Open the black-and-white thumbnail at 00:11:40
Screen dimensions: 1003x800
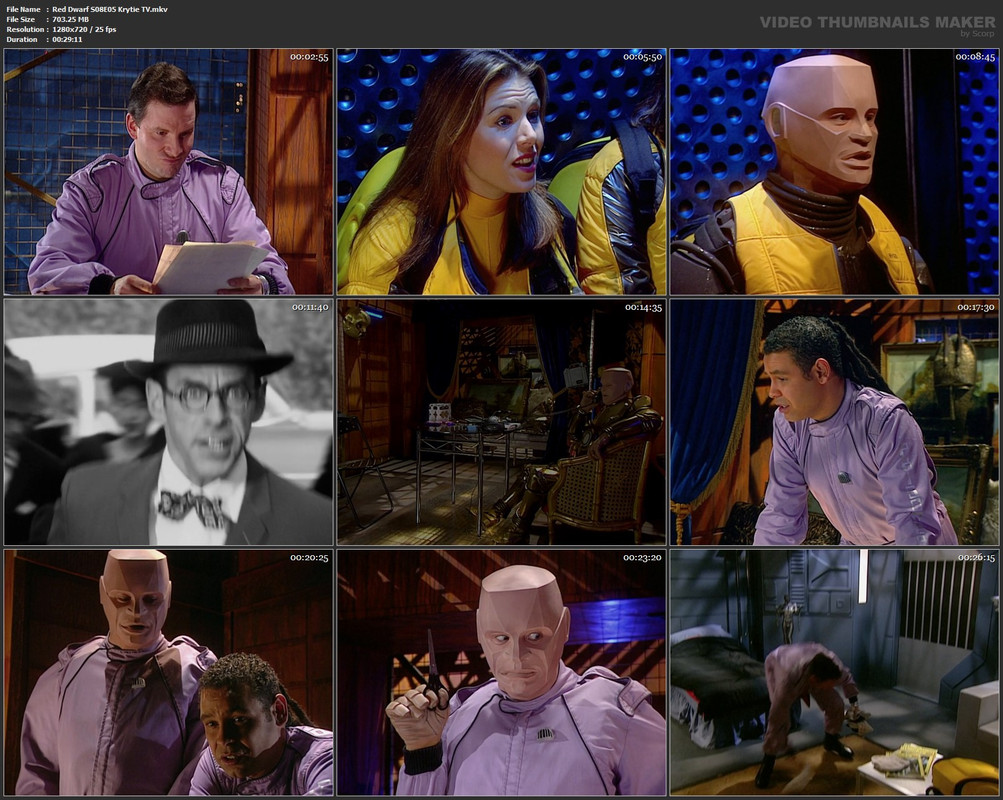click(x=168, y=422)
